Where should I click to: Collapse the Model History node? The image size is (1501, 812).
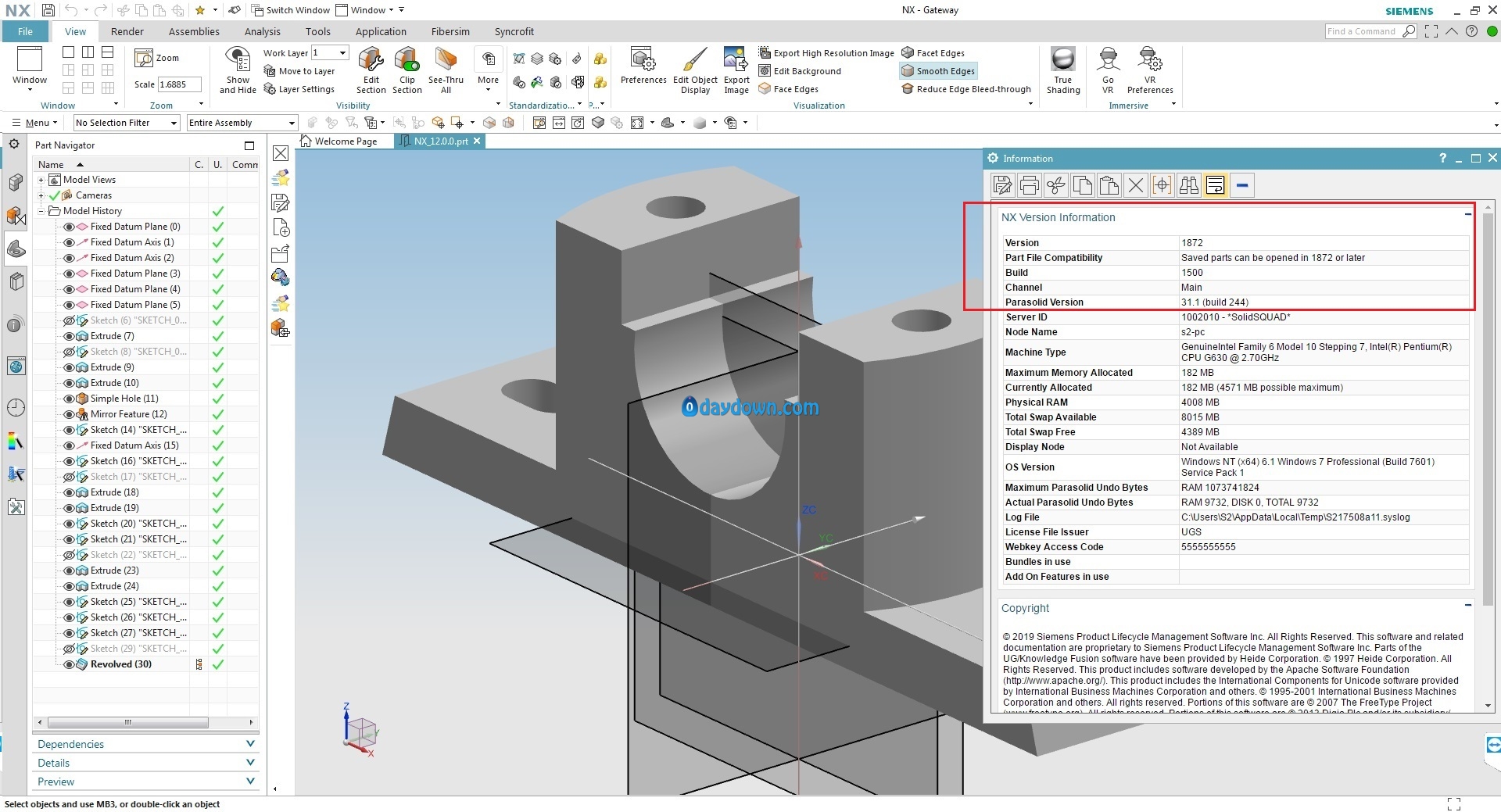(x=41, y=211)
